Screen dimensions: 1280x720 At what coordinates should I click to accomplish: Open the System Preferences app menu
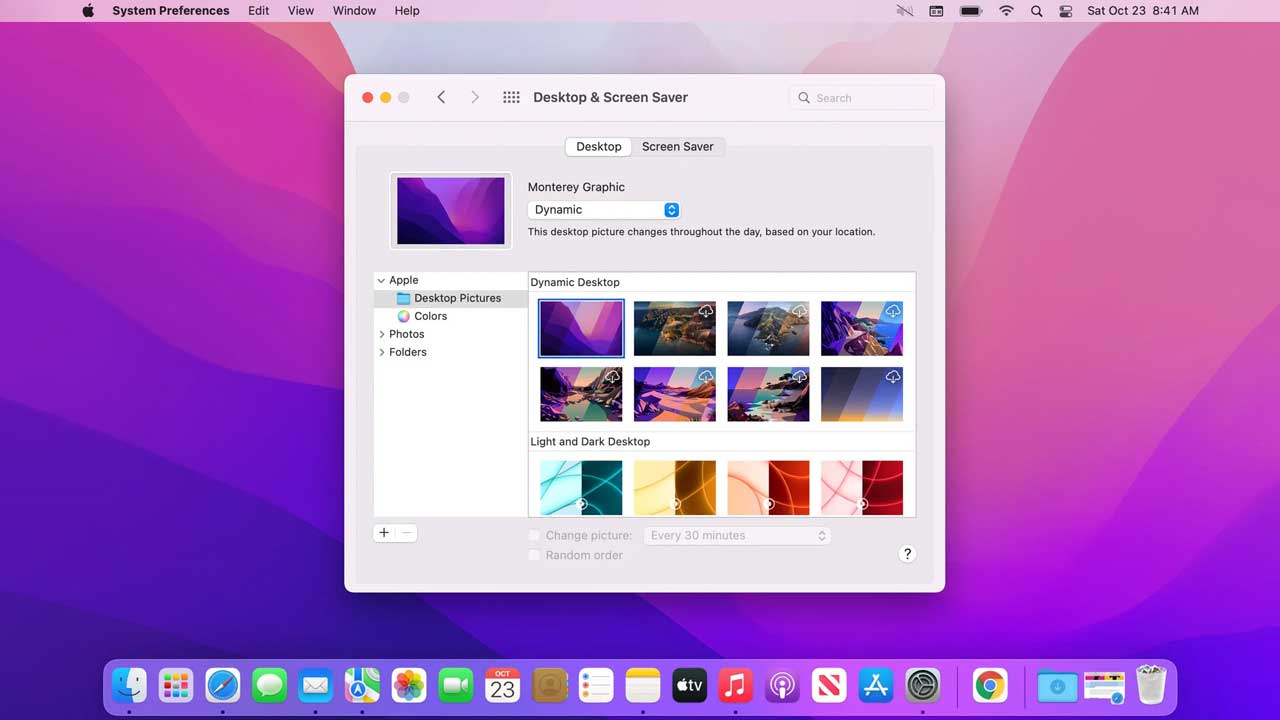[171, 11]
